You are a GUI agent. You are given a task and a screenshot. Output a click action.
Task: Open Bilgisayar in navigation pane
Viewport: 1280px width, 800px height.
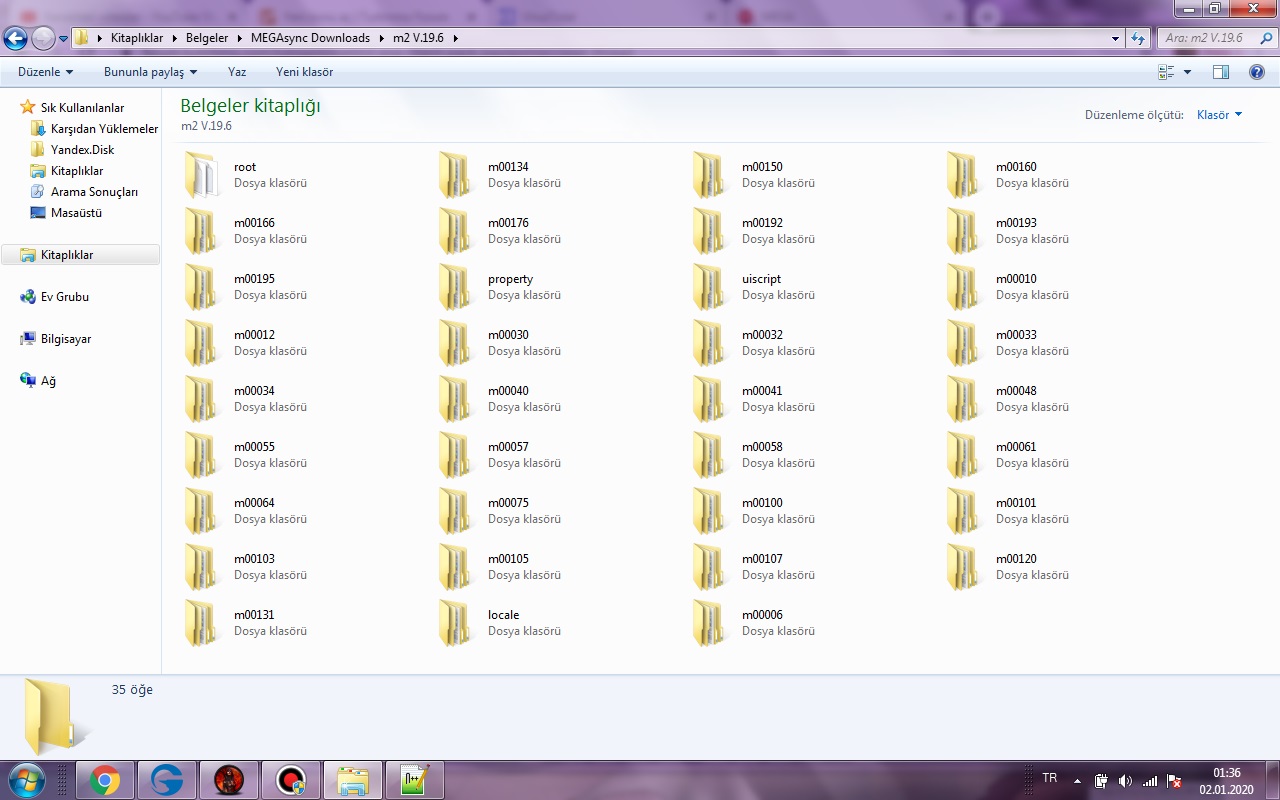pyautogui.click(x=66, y=339)
